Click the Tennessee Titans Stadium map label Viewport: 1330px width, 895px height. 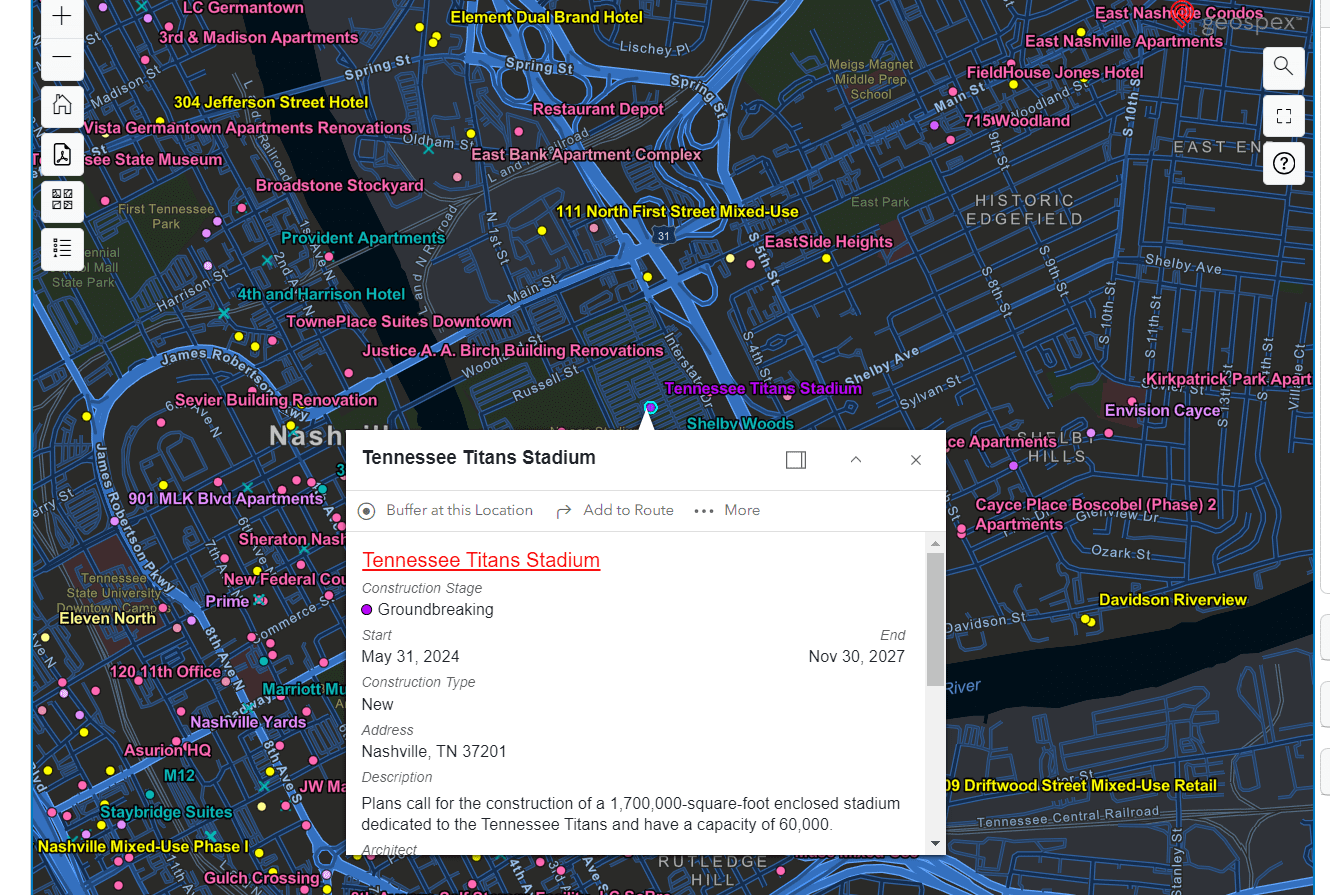pyautogui.click(x=763, y=388)
